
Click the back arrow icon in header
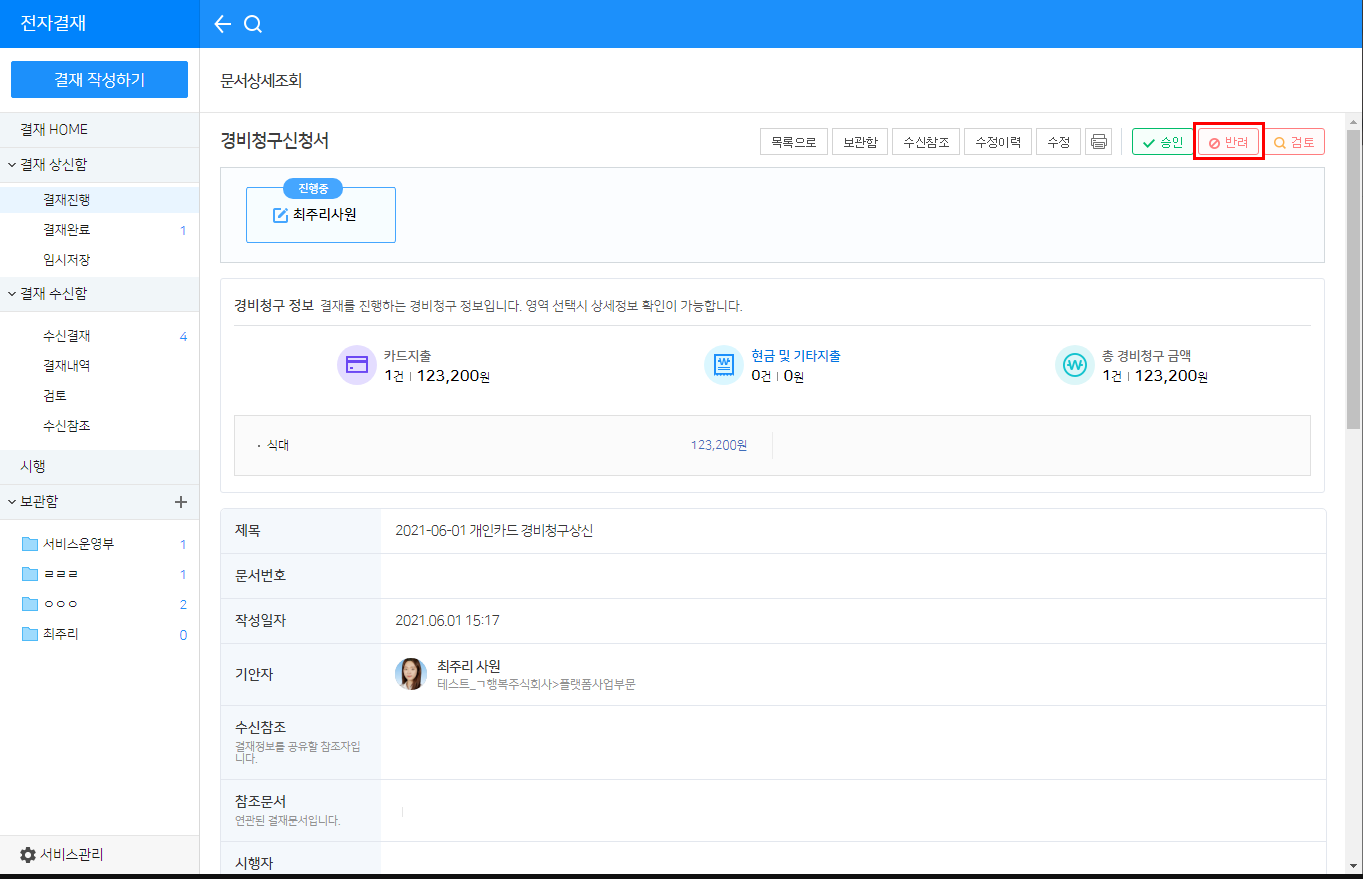[222, 24]
